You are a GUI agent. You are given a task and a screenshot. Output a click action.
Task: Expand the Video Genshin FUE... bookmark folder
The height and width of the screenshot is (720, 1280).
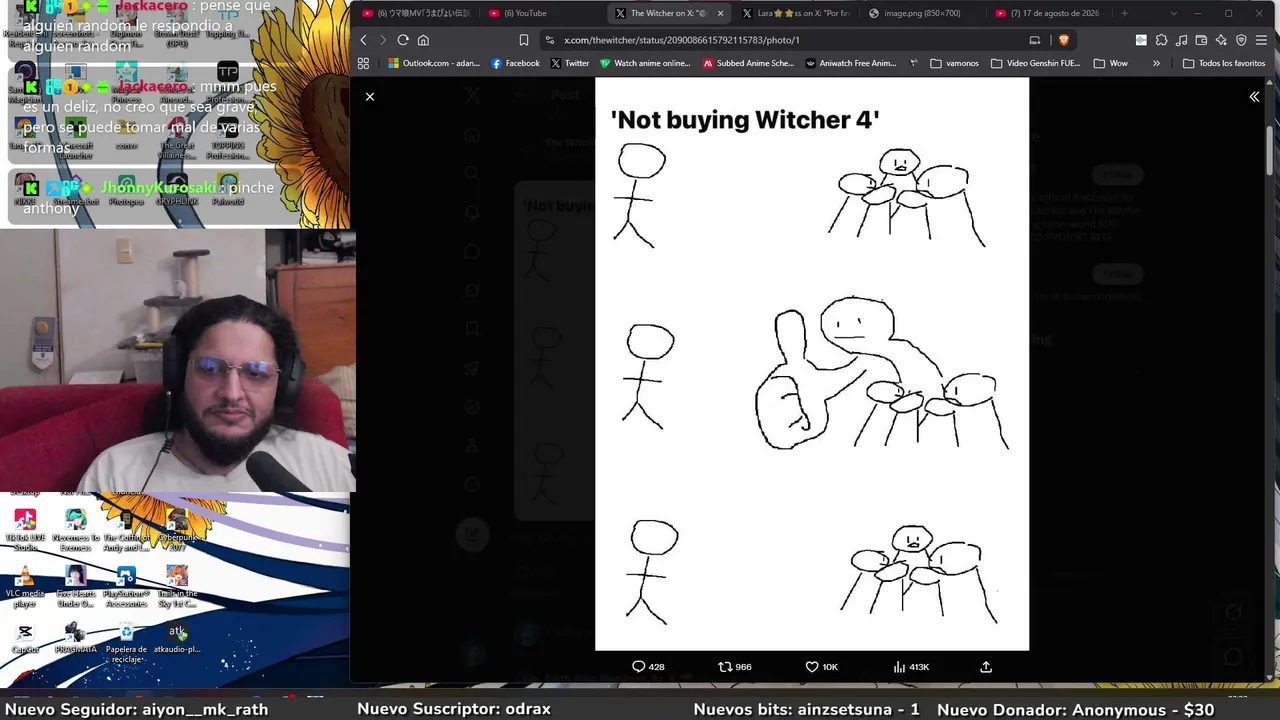coord(1036,63)
